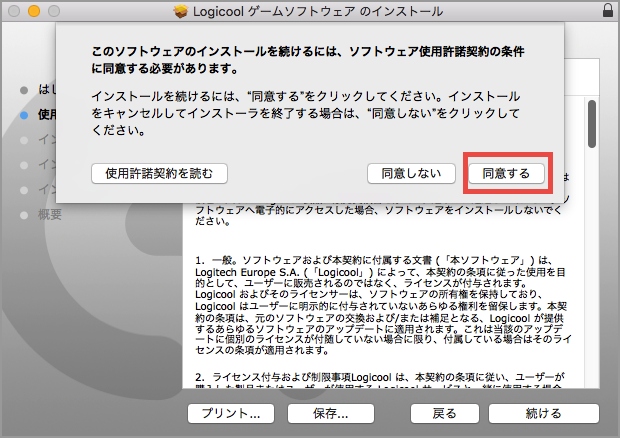Click the license paragraph starting with '1. 一般'
The width and height of the screenshot is (620, 438).
[x=383, y=305]
